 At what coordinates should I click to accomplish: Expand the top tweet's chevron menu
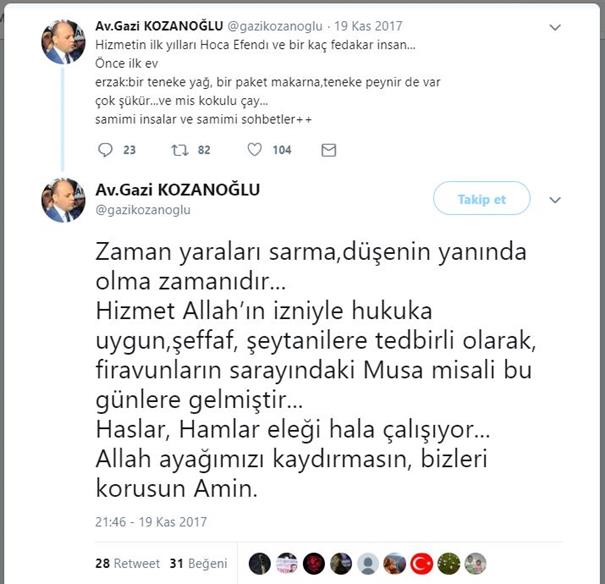555,27
